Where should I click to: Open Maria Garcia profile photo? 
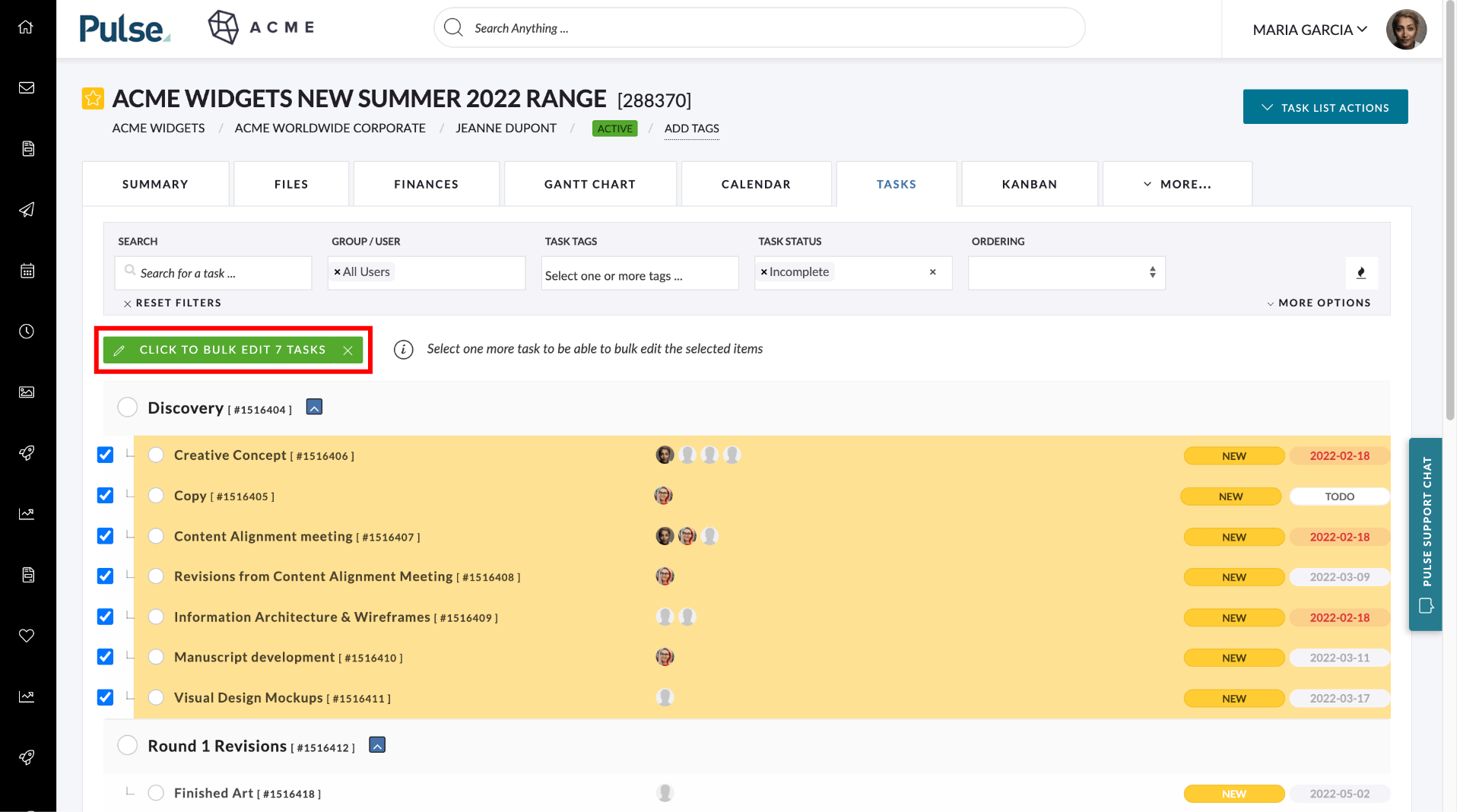[1406, 29]
